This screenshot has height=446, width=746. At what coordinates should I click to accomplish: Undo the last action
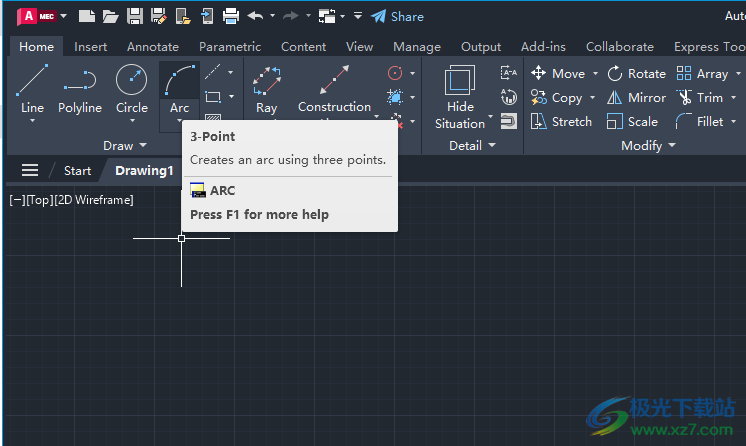point(255,16)
